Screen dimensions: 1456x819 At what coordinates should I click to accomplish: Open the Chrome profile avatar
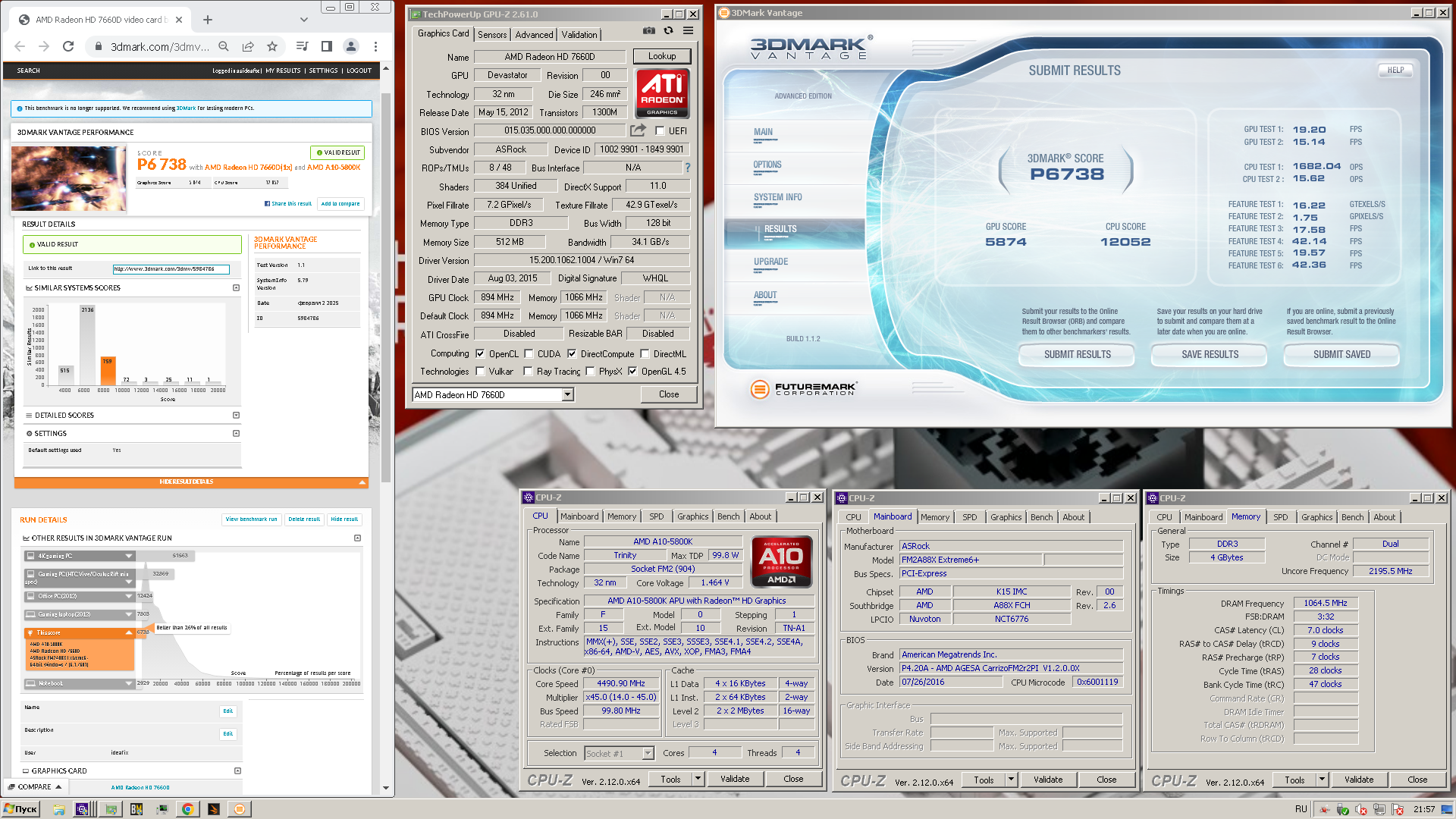click(x=351, y=46)
